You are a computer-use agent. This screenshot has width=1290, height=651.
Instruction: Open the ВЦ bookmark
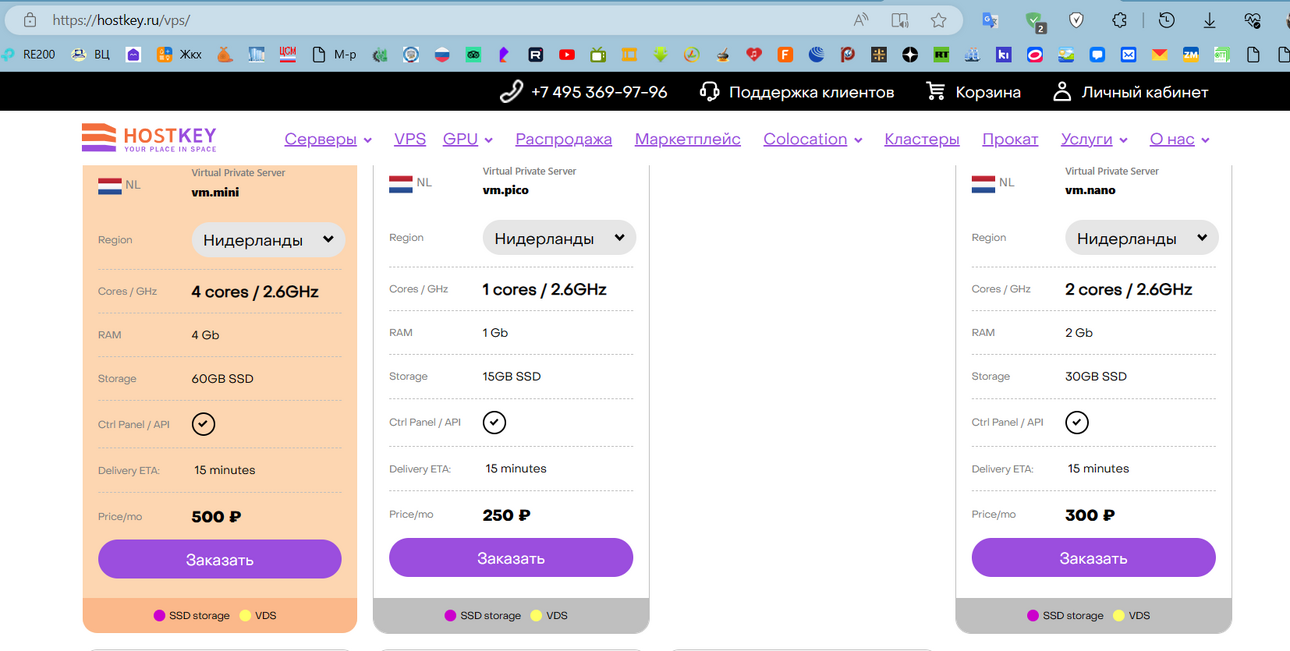tap(91, 55)
